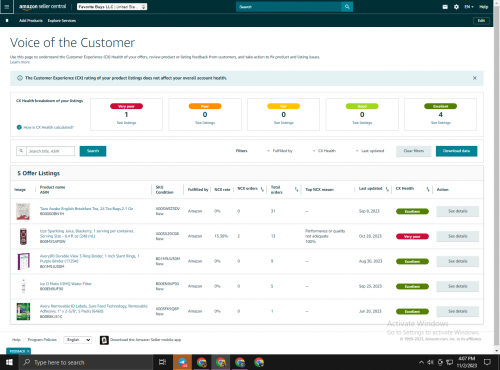Open How is CX Health calculated link

(x=49, y=127)
